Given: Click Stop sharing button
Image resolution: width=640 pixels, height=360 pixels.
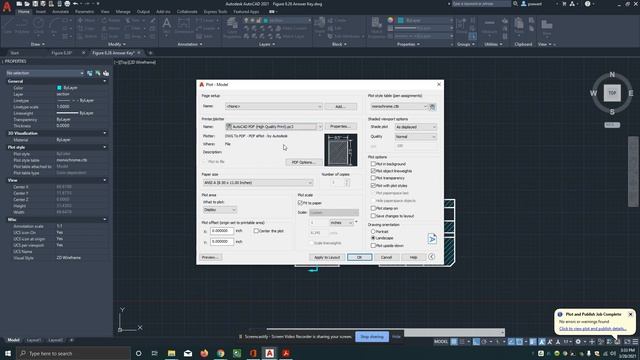Looking at the screenshot, I should tap(372, 337).
